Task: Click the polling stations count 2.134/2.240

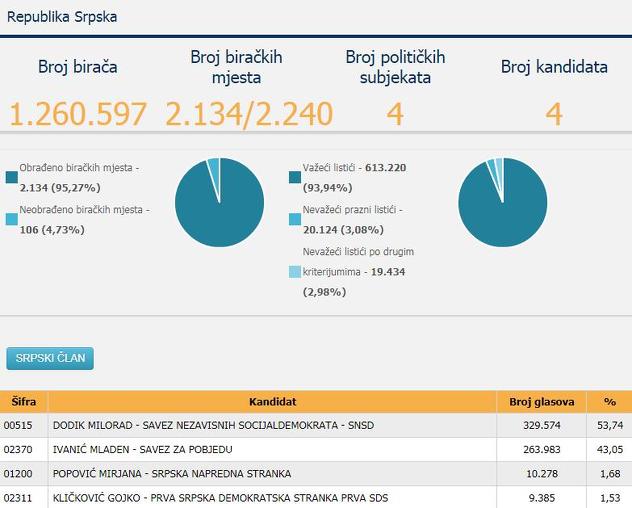Action: 249,114
